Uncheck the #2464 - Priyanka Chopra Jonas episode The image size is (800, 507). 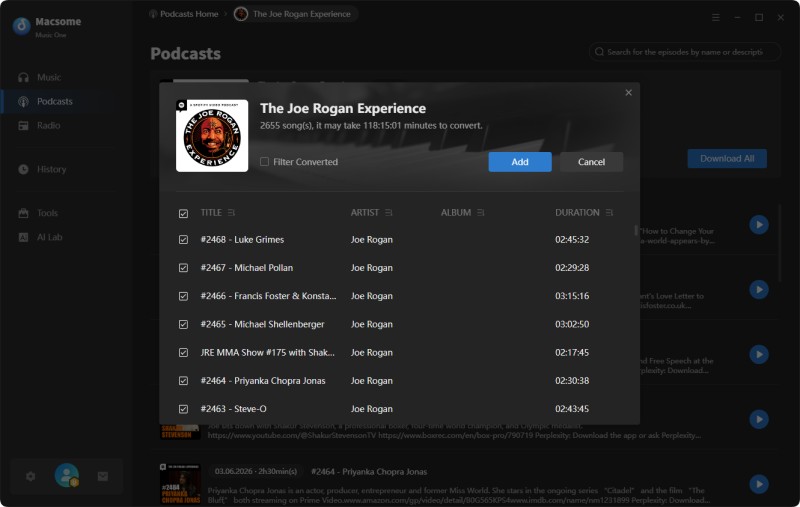pyautogui.click(x=183, y=381)
